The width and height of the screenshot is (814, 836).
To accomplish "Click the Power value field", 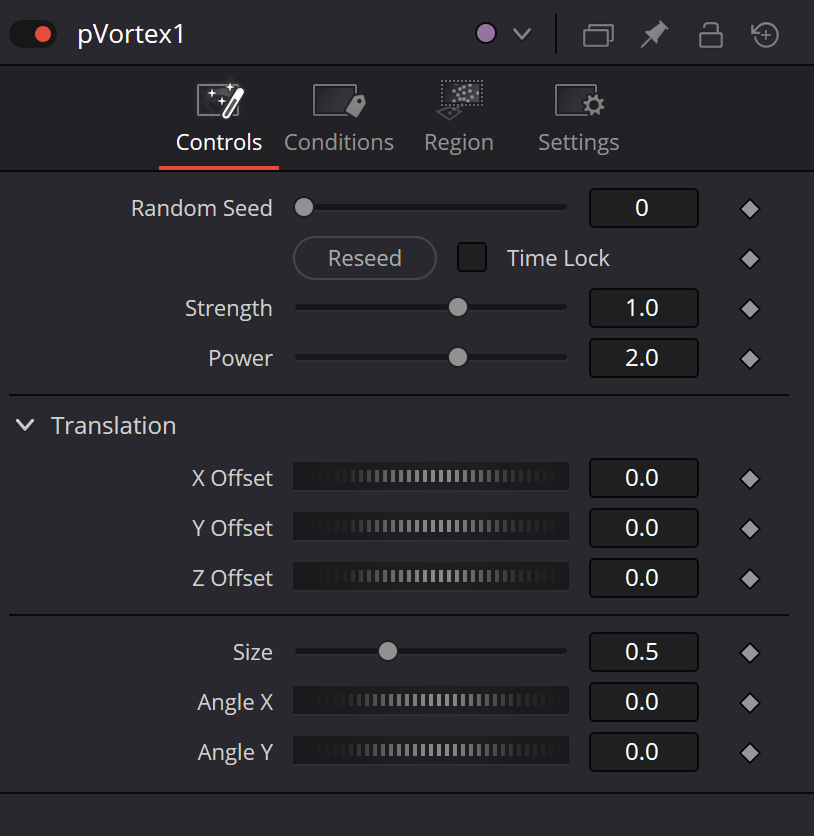I will pyautogui.click(x=643, y=358).
